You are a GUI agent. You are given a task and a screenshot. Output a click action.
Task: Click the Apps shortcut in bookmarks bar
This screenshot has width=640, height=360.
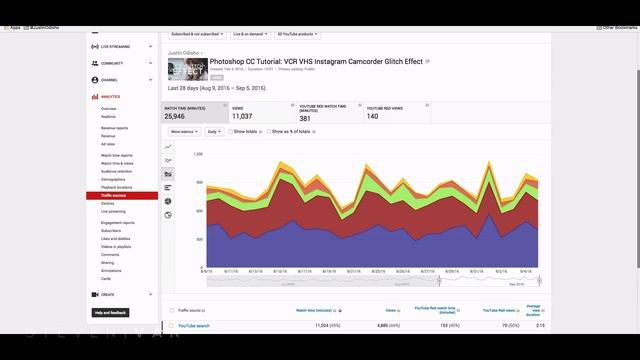tap(12, 28)
